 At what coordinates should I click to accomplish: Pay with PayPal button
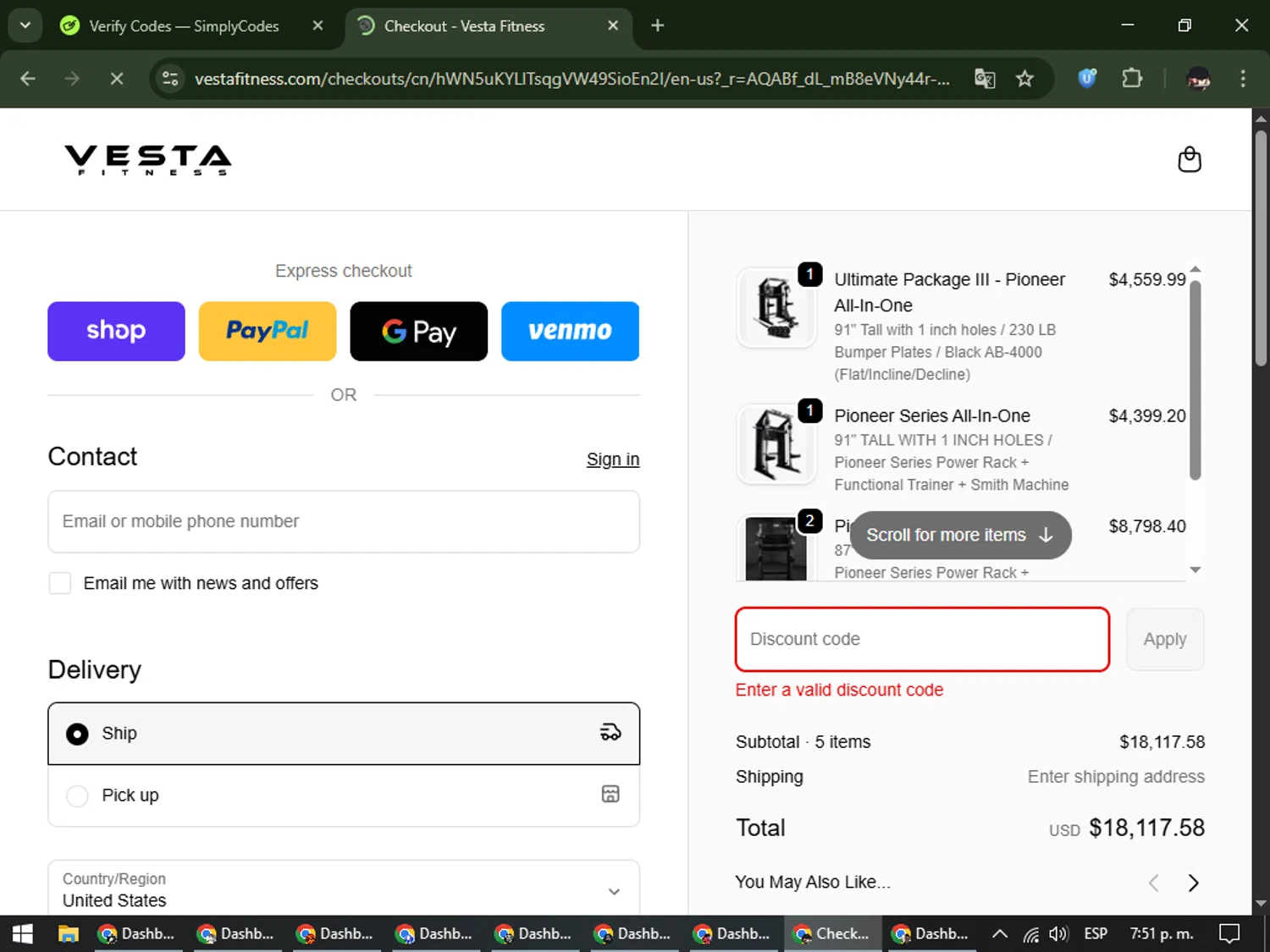[268, 331]
